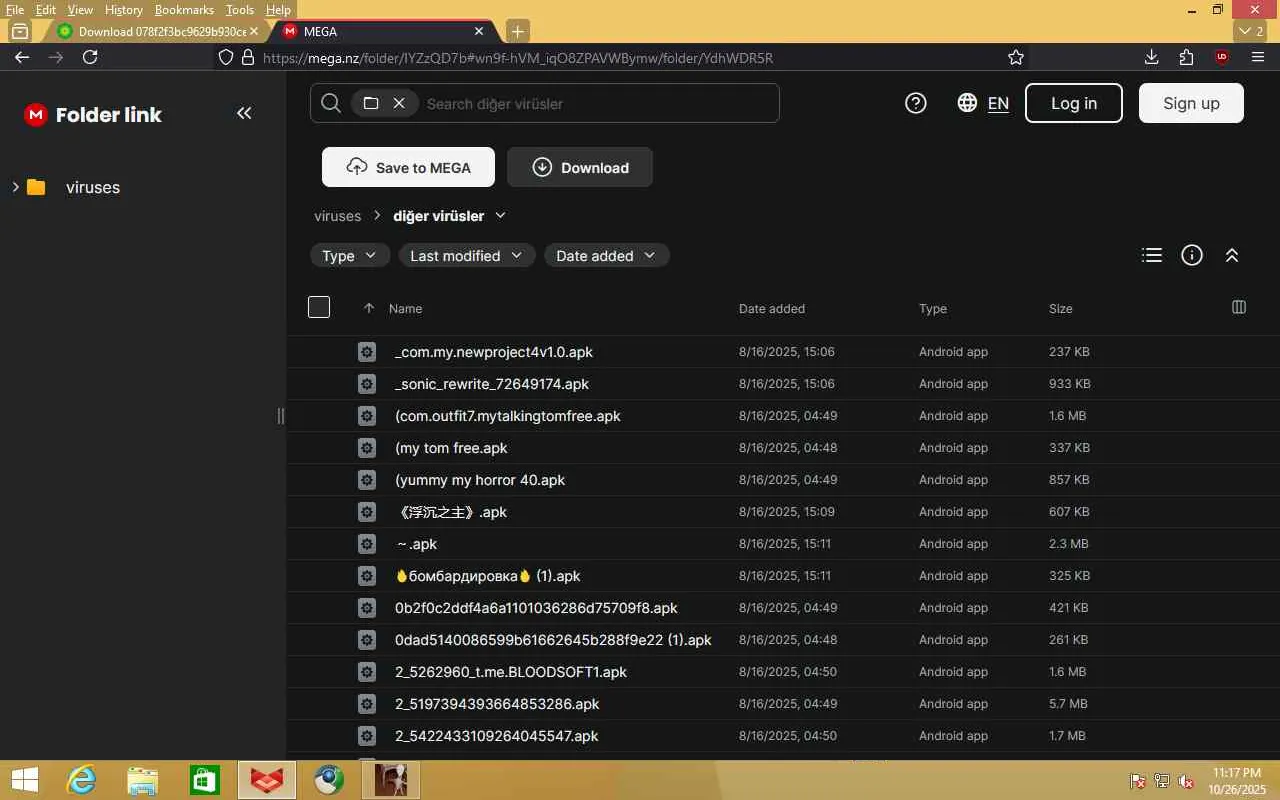1280x800 pixels.
Task: Click the icon for 2_5262960_t.me.BLOODSOFT1.apk
Action: [367, 672]
